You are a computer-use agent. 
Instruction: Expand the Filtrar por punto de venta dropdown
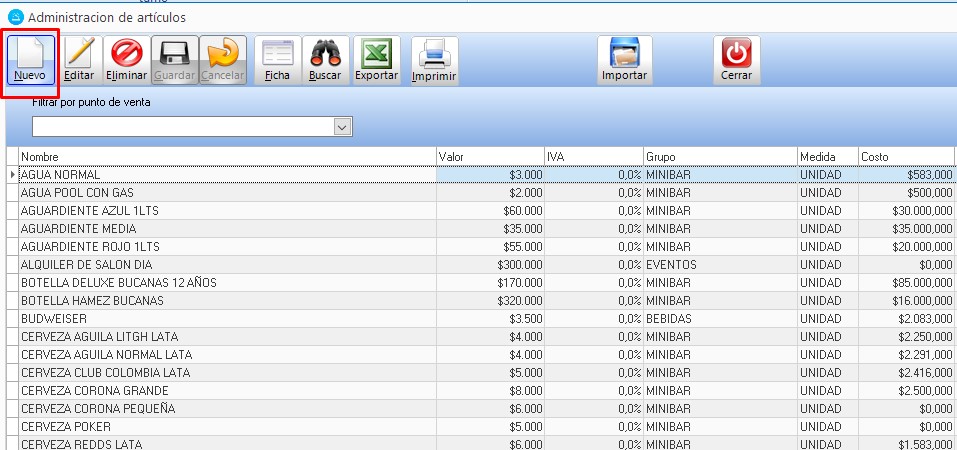pyautogui.click(x=343, y=127)
